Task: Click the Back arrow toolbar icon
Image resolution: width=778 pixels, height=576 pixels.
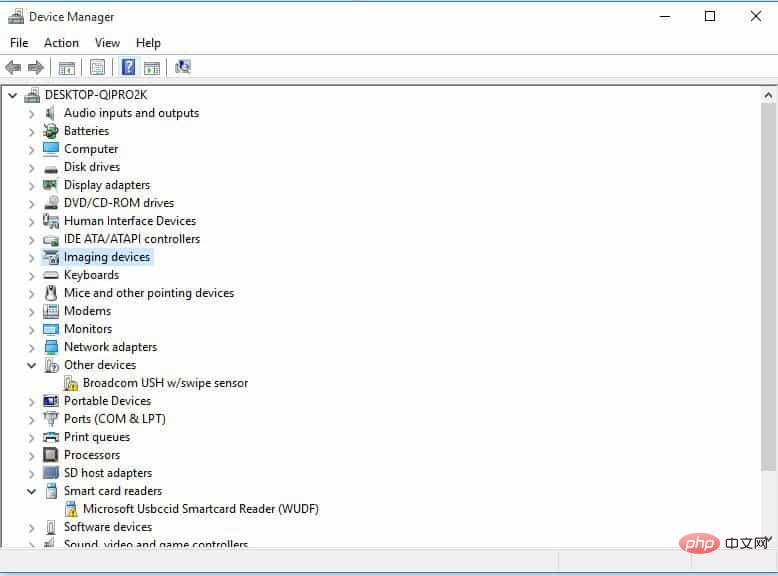Action: [13, 67]
